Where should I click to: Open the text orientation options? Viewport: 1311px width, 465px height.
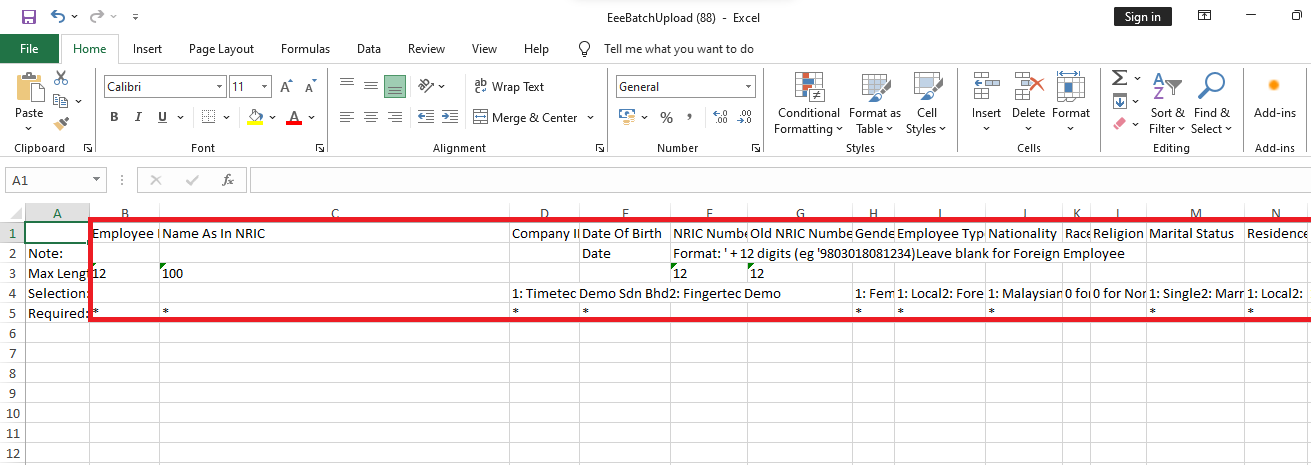point(432,86)
